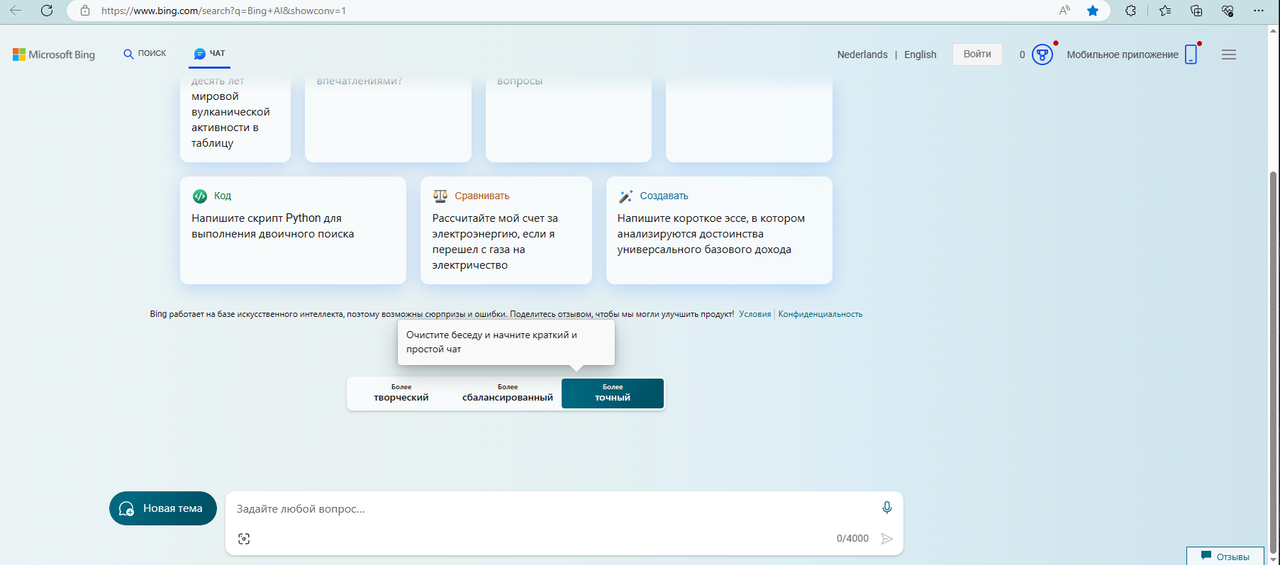This screenshot has height=565, width=1280.
Task: Click the Войти sign-in button
Action: [x=977, y=54]
